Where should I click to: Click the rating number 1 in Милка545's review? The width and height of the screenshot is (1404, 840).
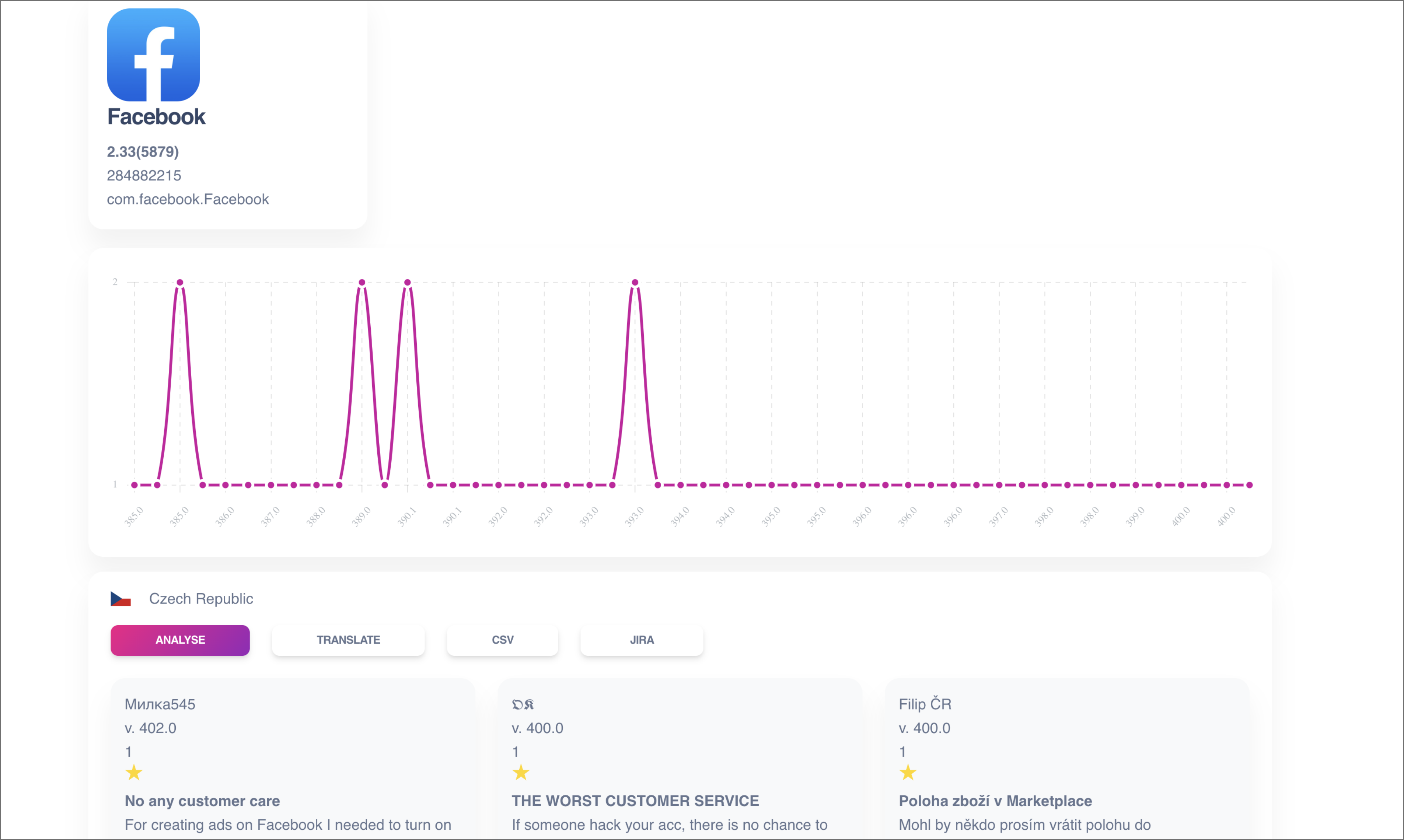pyautogui.click(x=129, y=752)
